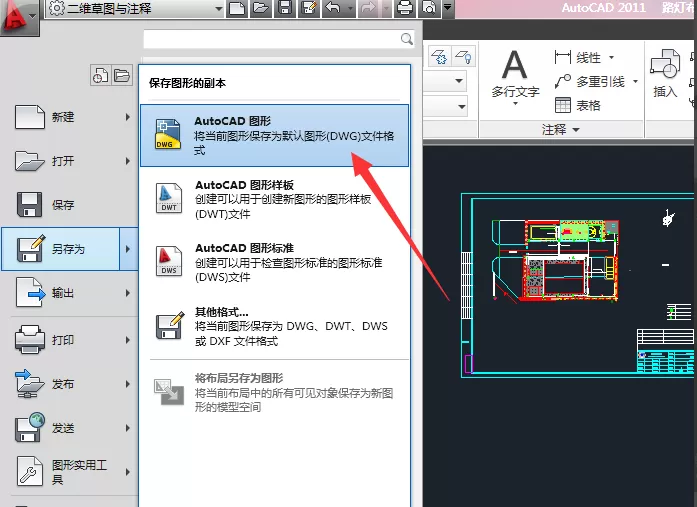Click the 其他格式 floppy pencil icon
697x507 pixels.
pyautogui.click(x=170, y=325)
